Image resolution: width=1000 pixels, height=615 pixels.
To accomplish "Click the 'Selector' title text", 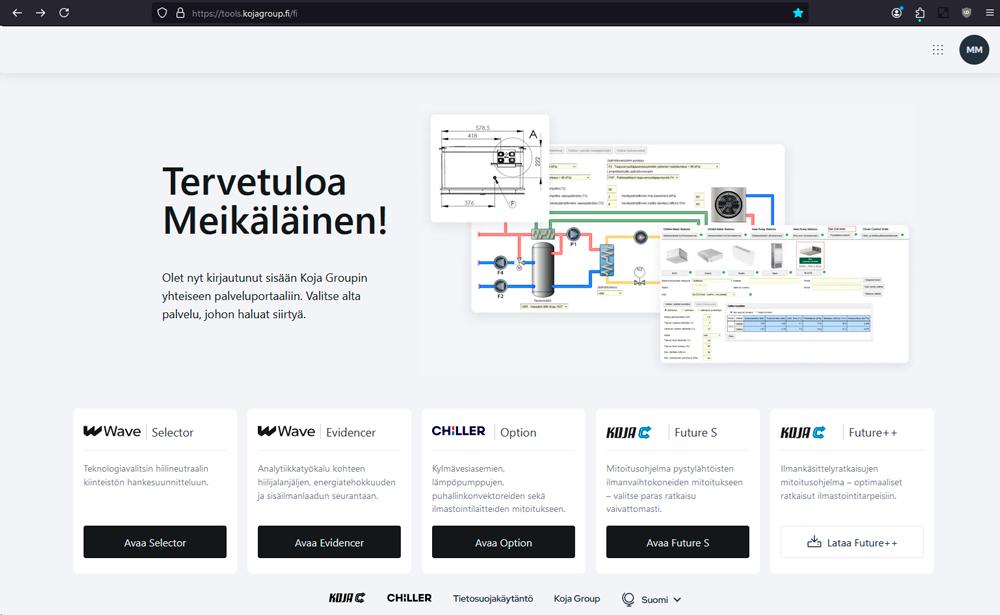I will [172, 433].
